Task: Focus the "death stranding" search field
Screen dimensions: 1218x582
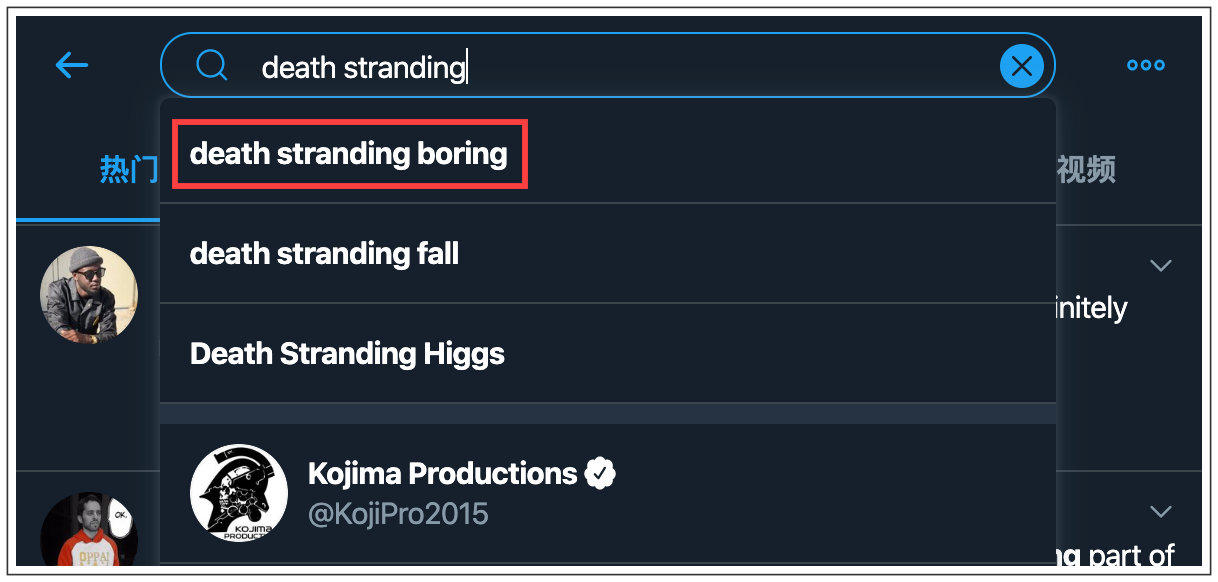Action: point(608,67)
